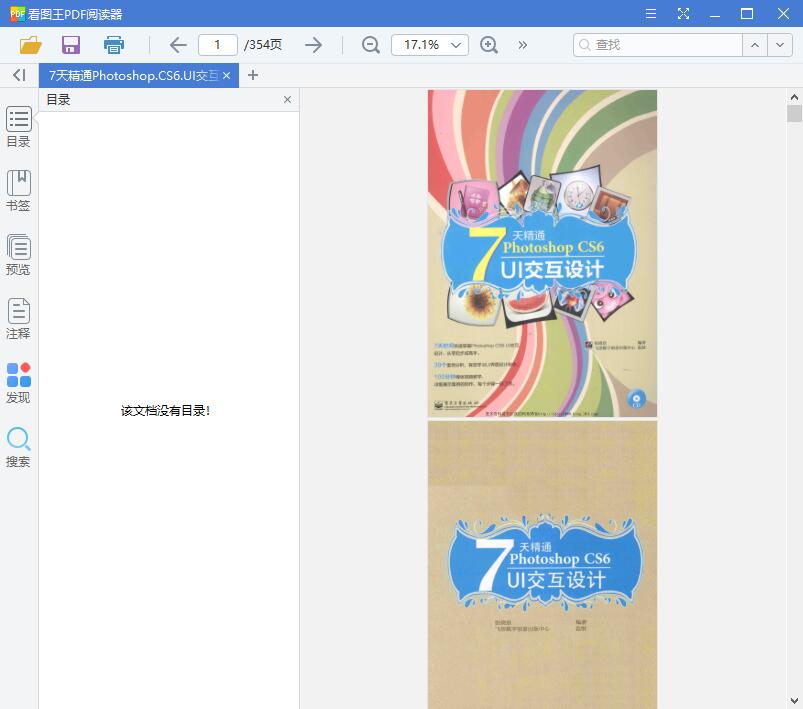Close the 7天精通Photoshop.CS6 tab
803x709 pixels.
click(226, 76)
